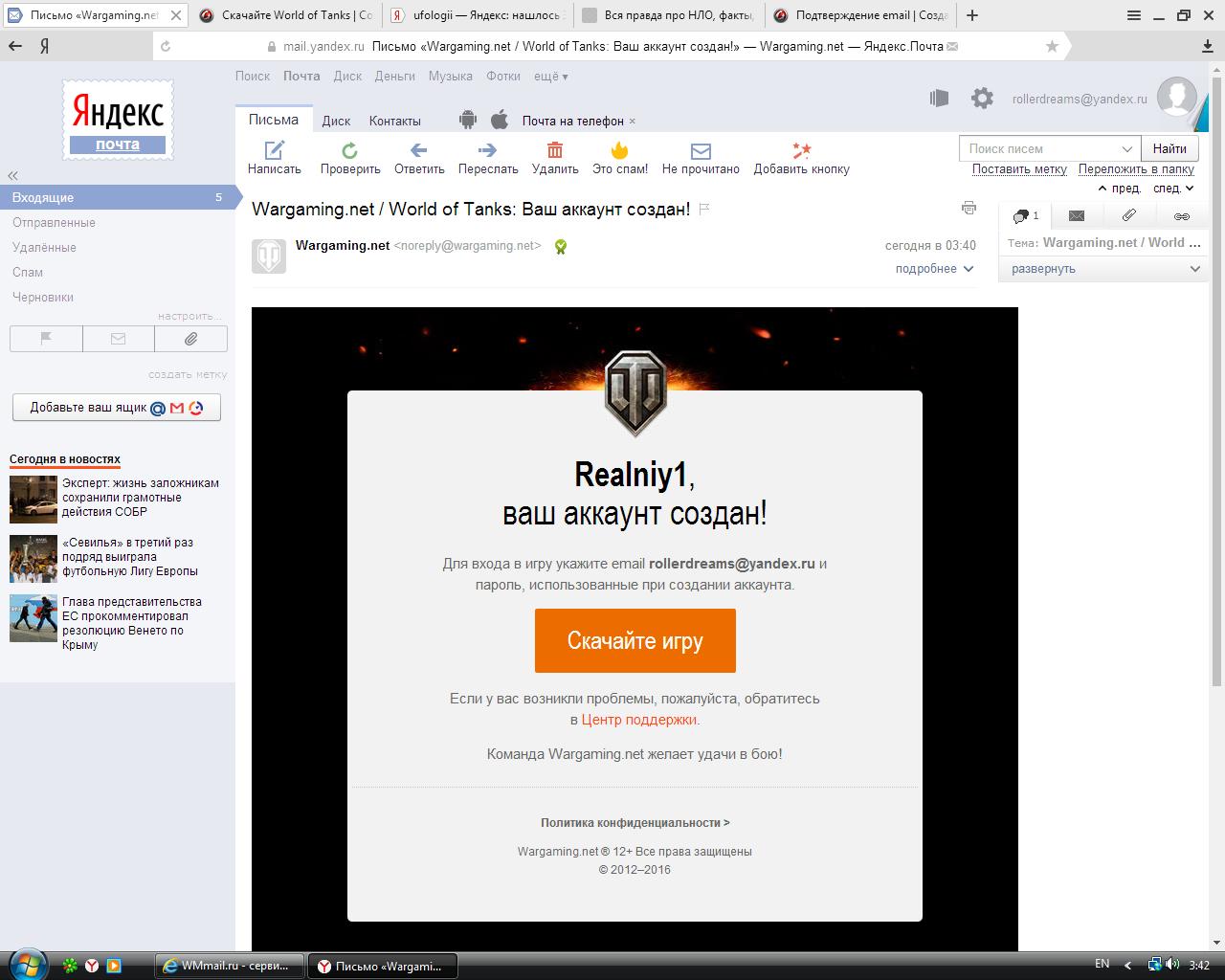Go to previous message (пред.)
Image resolution: width=1225 pixels, height=980 pixels.
1119,189
